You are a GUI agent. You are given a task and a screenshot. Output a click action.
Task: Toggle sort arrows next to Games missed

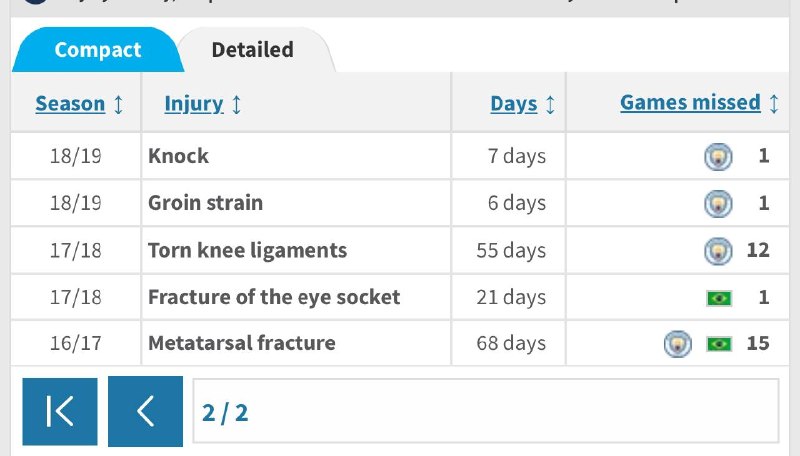(x=774, y=104)
